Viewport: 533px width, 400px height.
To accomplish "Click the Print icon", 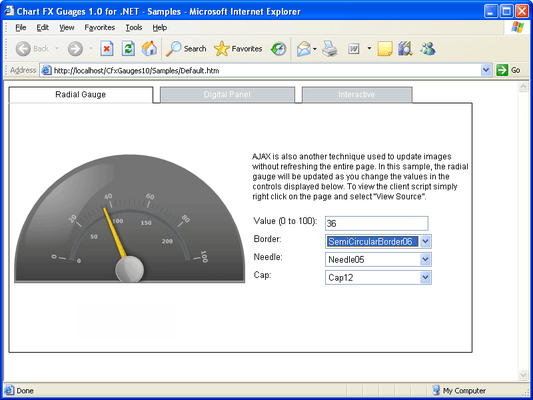I will 329,49.
